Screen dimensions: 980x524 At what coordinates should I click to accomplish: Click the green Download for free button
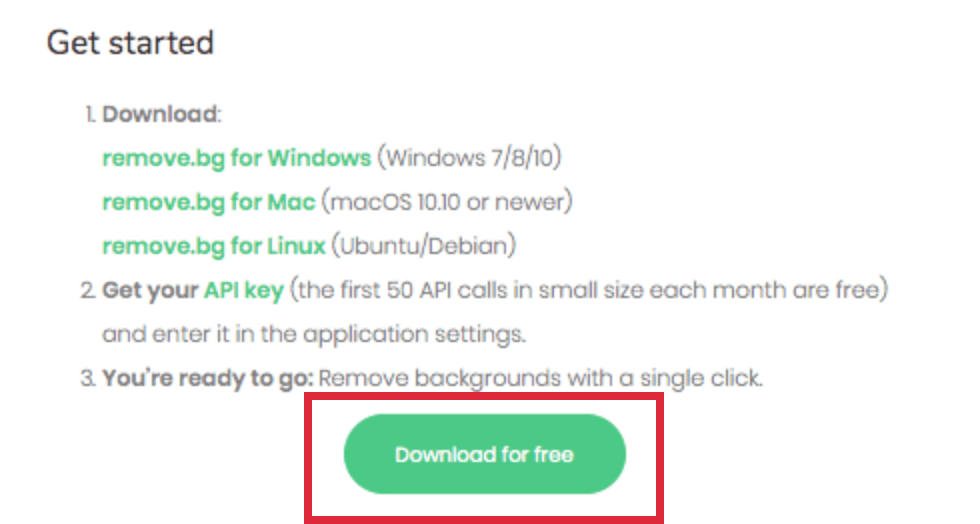pos(484,454)
